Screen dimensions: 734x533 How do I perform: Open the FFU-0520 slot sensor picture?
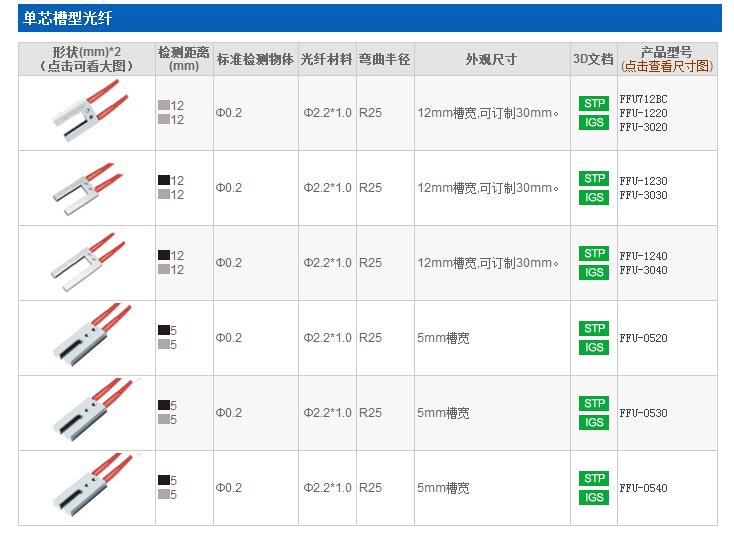click(85, 337)
